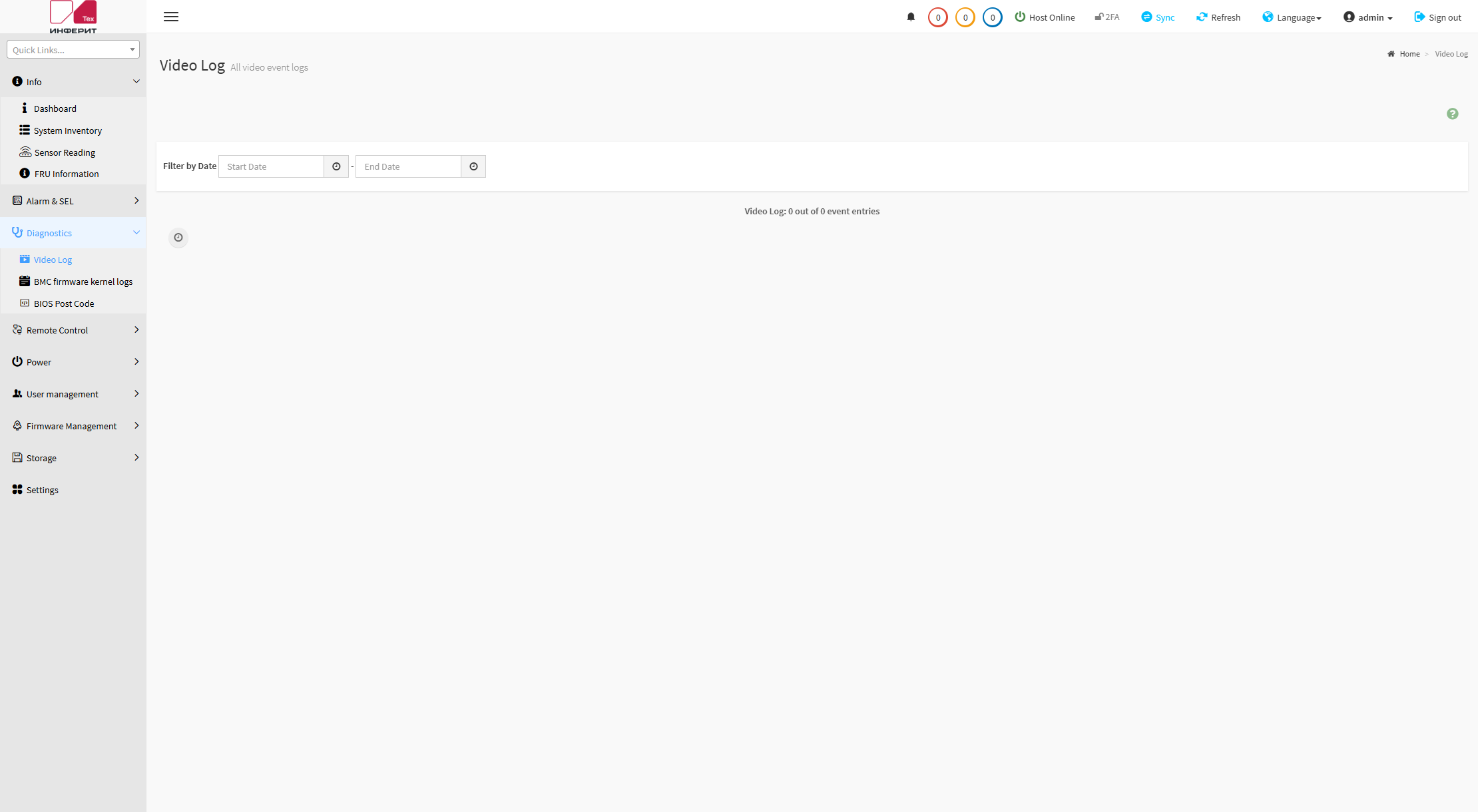The width and height of the screenshot is (1478, 812).
Task: Collapse the Info menu section
Action: (x=73, y=82)
